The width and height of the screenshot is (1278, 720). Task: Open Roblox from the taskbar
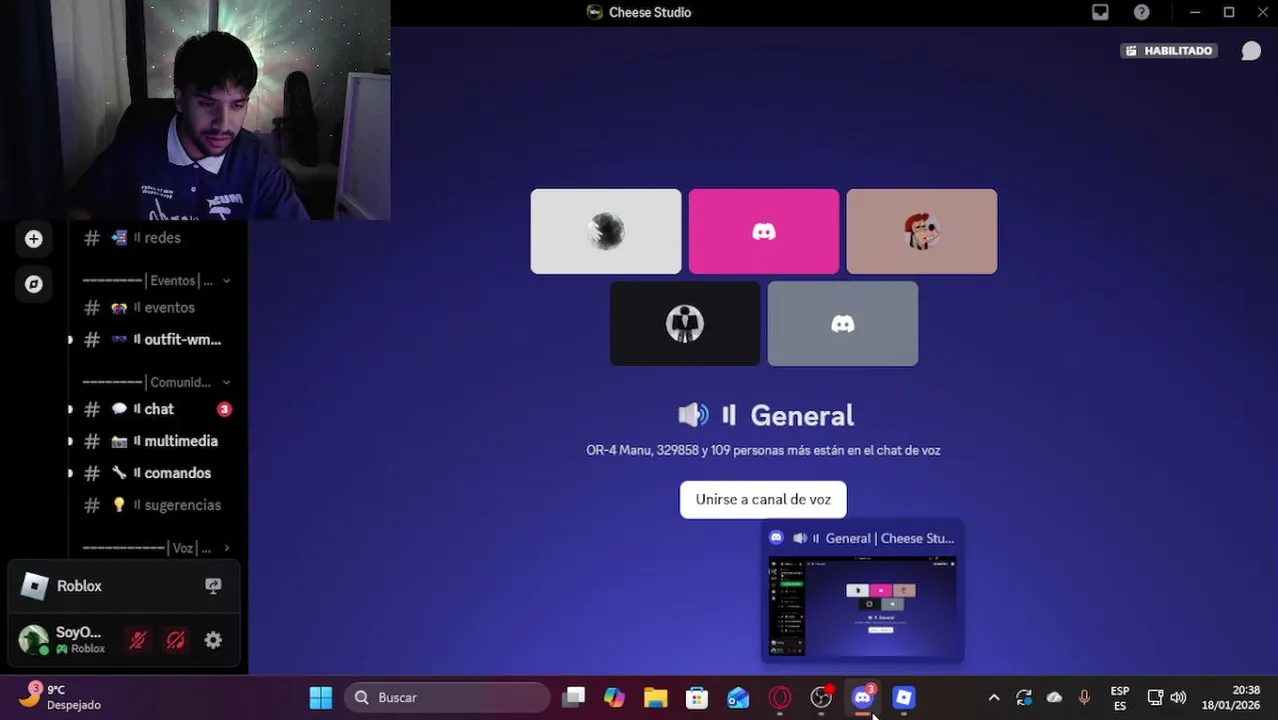(x=904, y=698)
